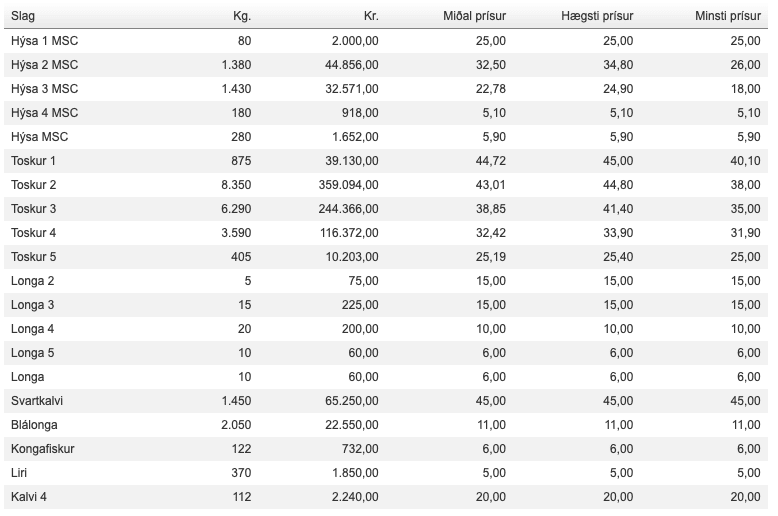
Task: Click the Liri row label
Action: [x=19, y=473]
